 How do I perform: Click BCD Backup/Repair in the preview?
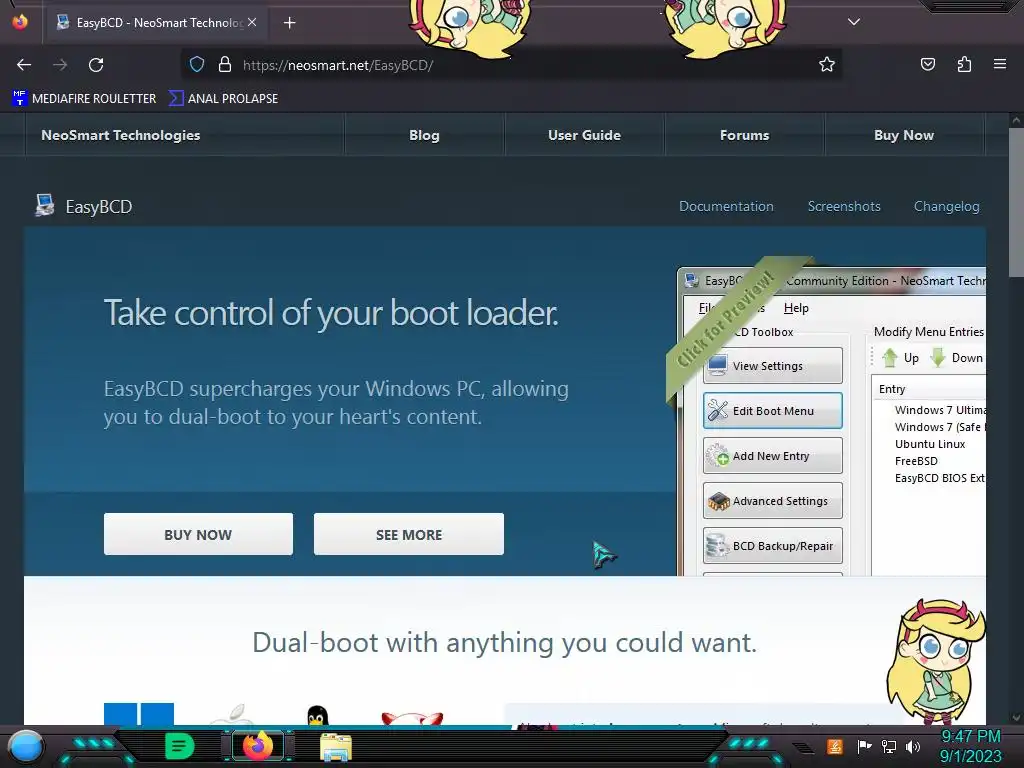tap(773, 546)
